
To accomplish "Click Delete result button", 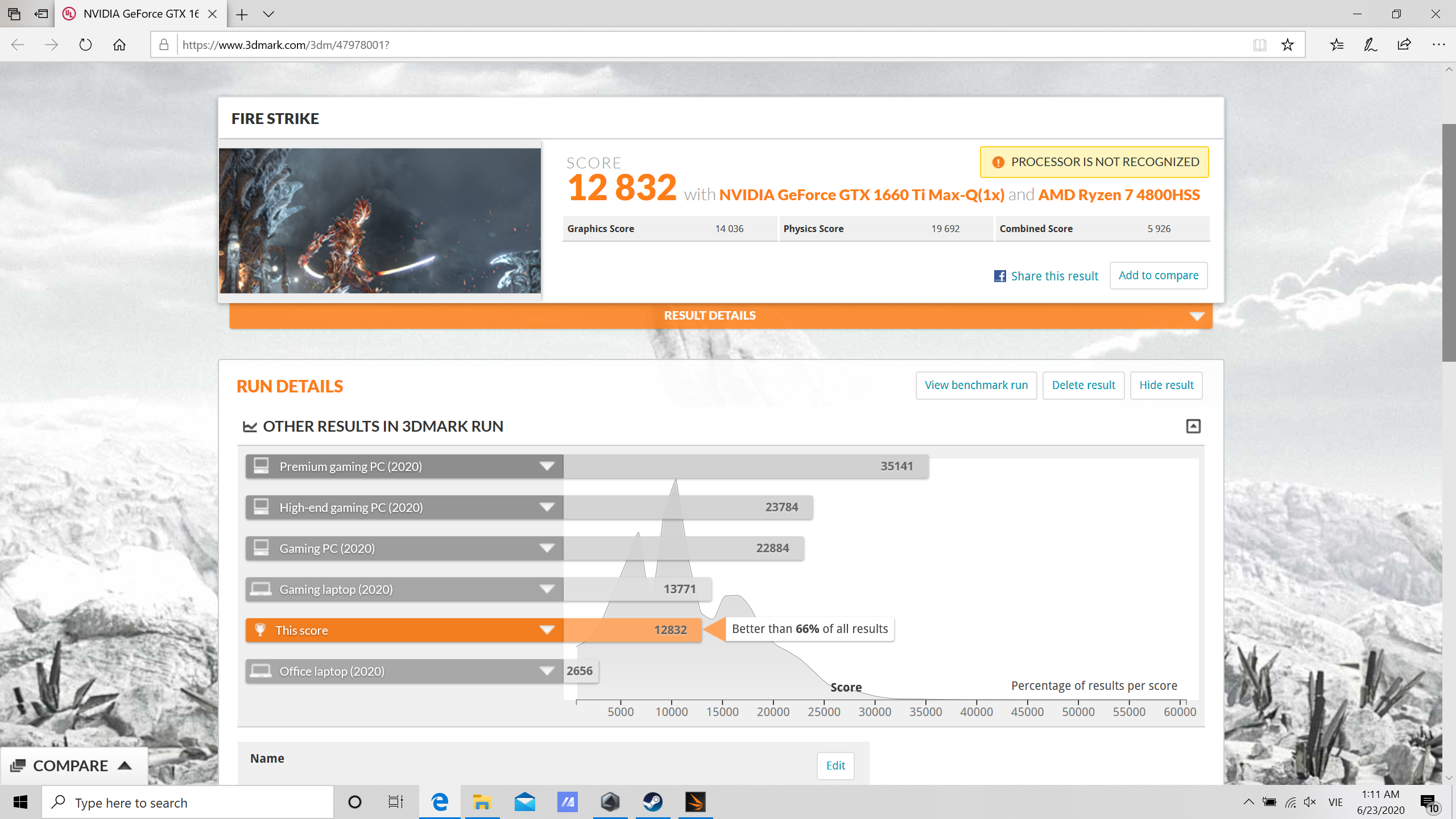I will tap(1083, 385).
